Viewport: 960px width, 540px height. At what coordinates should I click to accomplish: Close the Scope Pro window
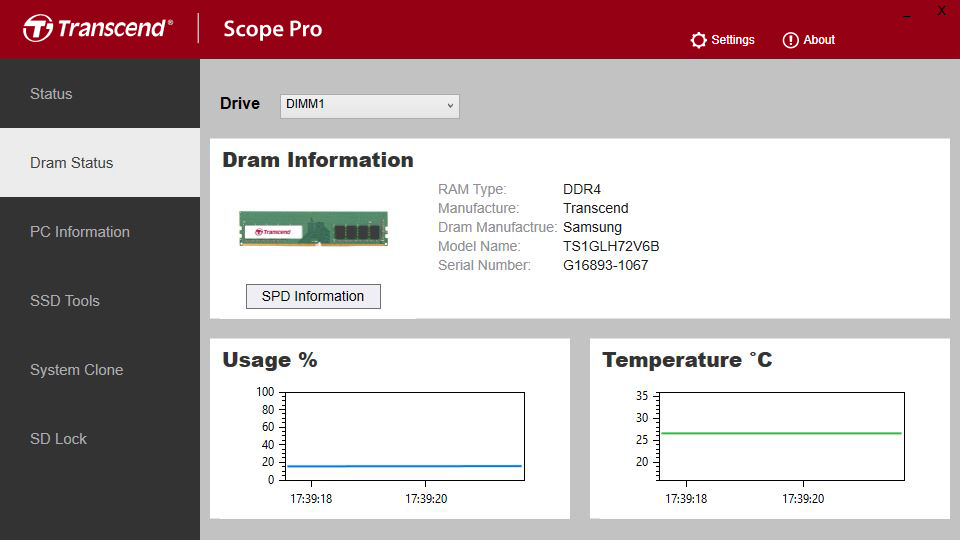942,11
